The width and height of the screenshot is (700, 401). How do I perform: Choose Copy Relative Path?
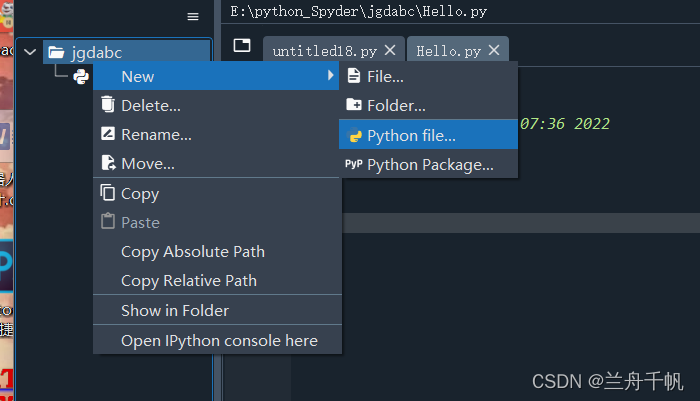point(189,281)
